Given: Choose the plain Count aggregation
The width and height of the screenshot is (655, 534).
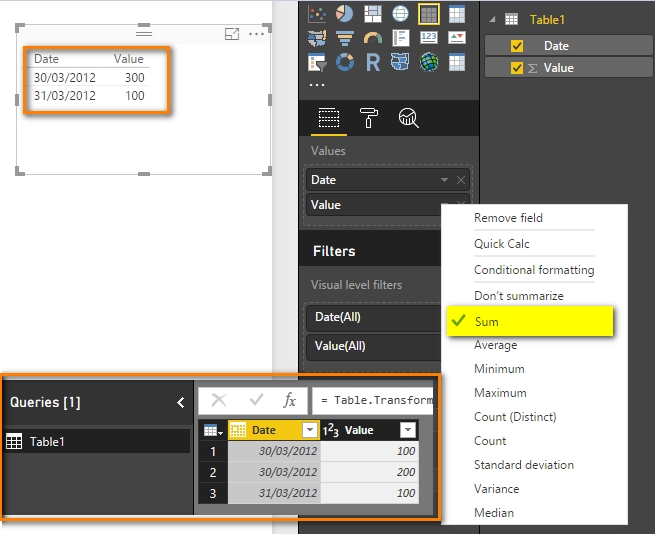Looking at the screenshot, I should [x=490, y=441].
